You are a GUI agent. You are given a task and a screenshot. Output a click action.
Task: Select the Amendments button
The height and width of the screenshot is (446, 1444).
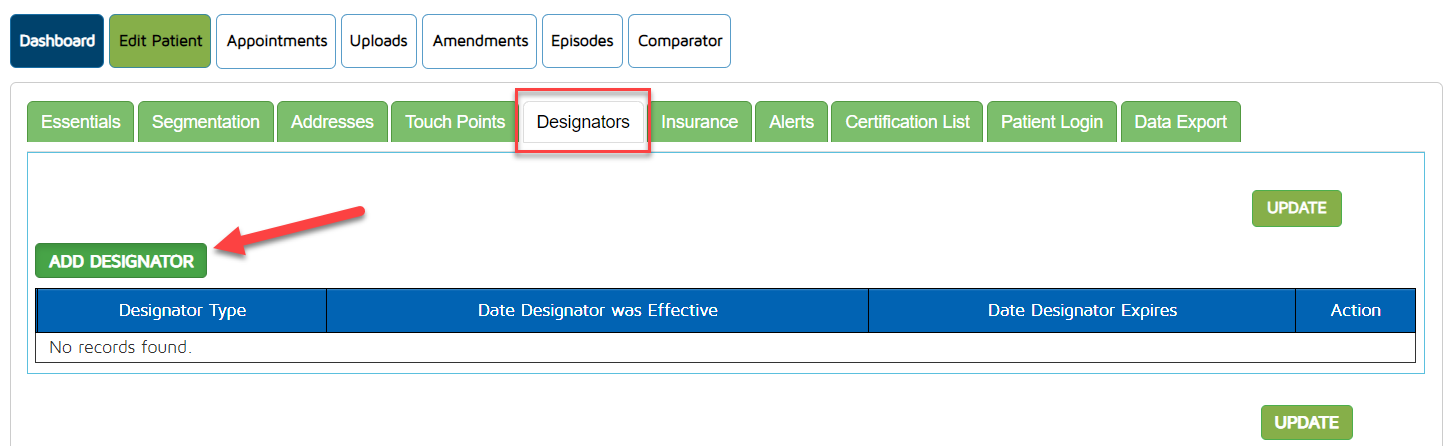480,41
